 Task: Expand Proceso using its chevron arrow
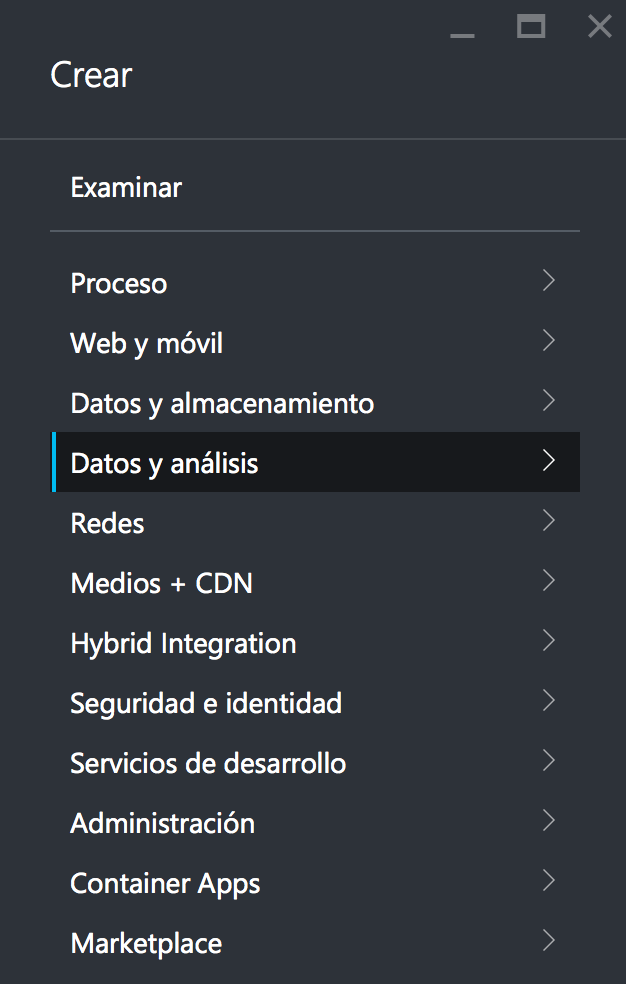point(548,281)
